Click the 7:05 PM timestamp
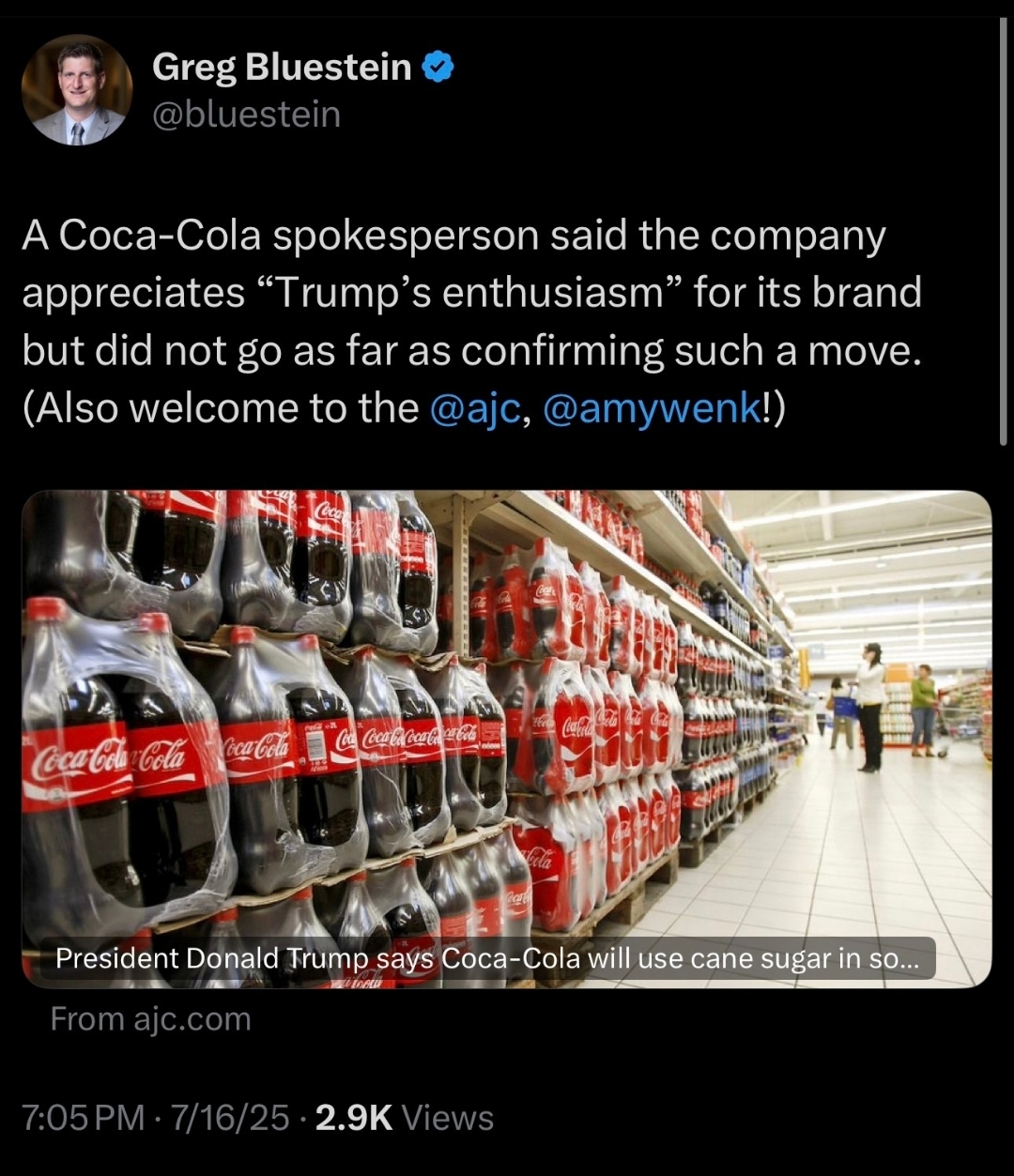 (84, 1118)
